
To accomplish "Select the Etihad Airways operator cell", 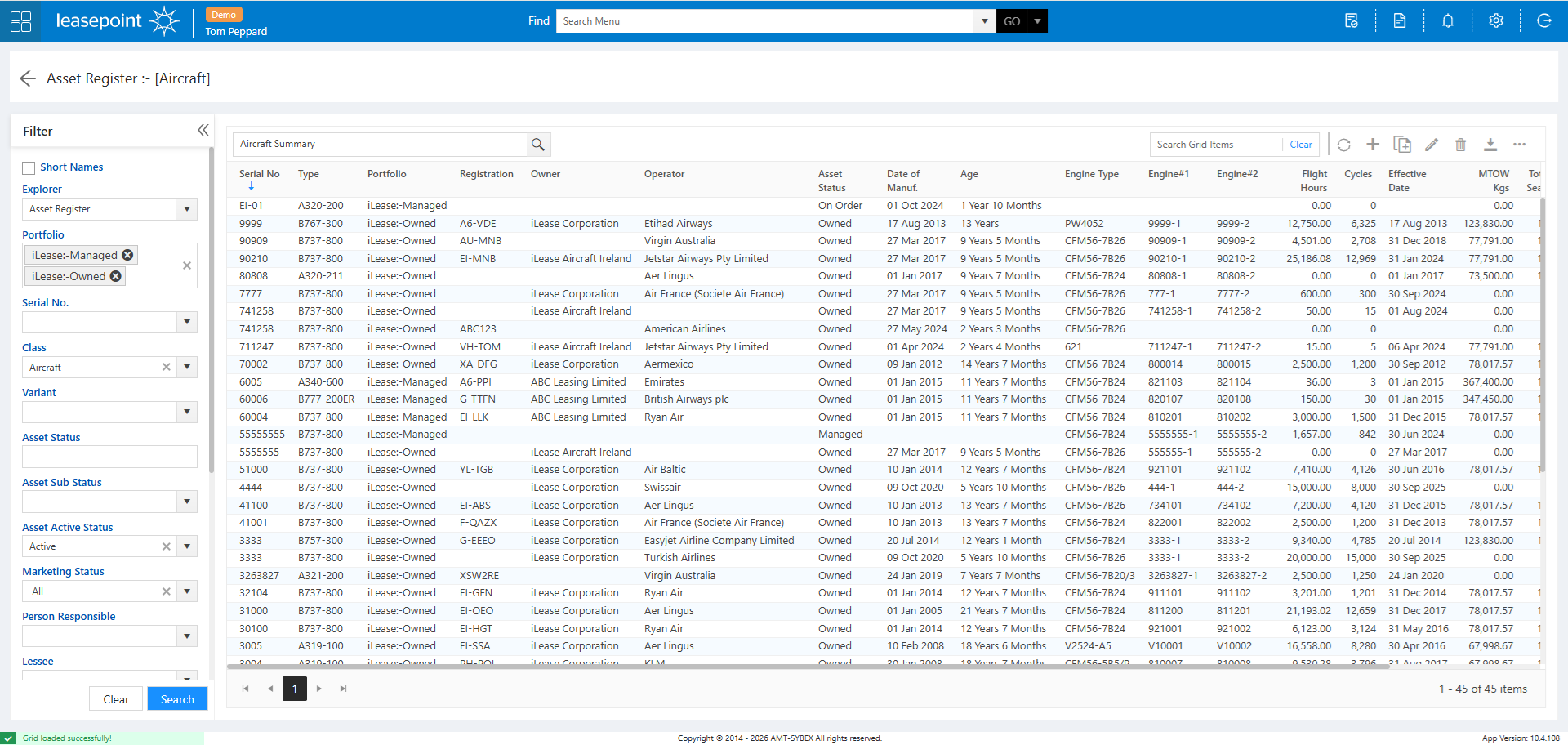I will click(678, 224).
